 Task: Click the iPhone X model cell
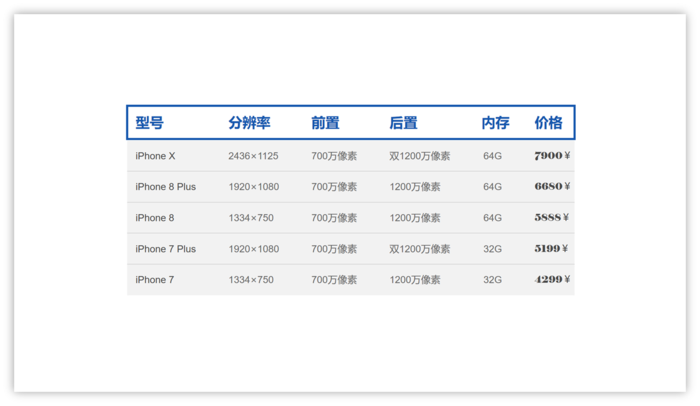pos(155,156)
